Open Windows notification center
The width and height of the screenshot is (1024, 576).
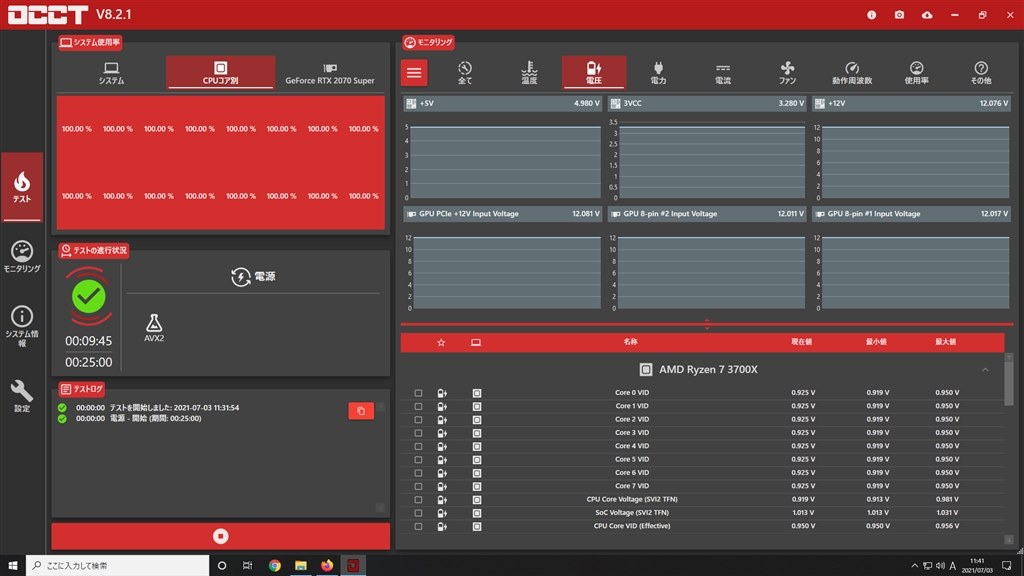[x=1006, y=566]
